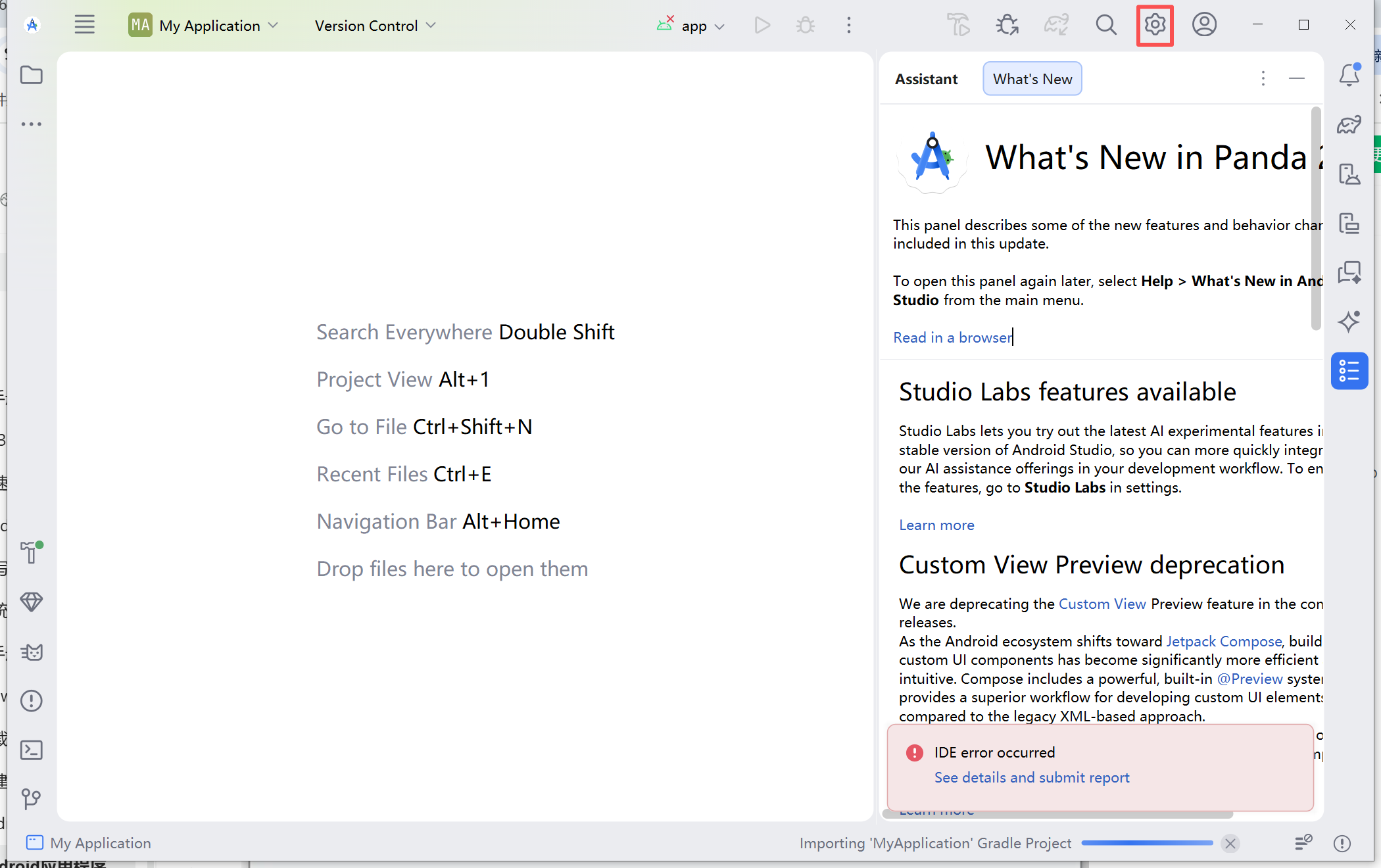Viewport: 1381px width, 868px height.
Task: Expand the app run configuration dropdown
Action: coord(691,26)
